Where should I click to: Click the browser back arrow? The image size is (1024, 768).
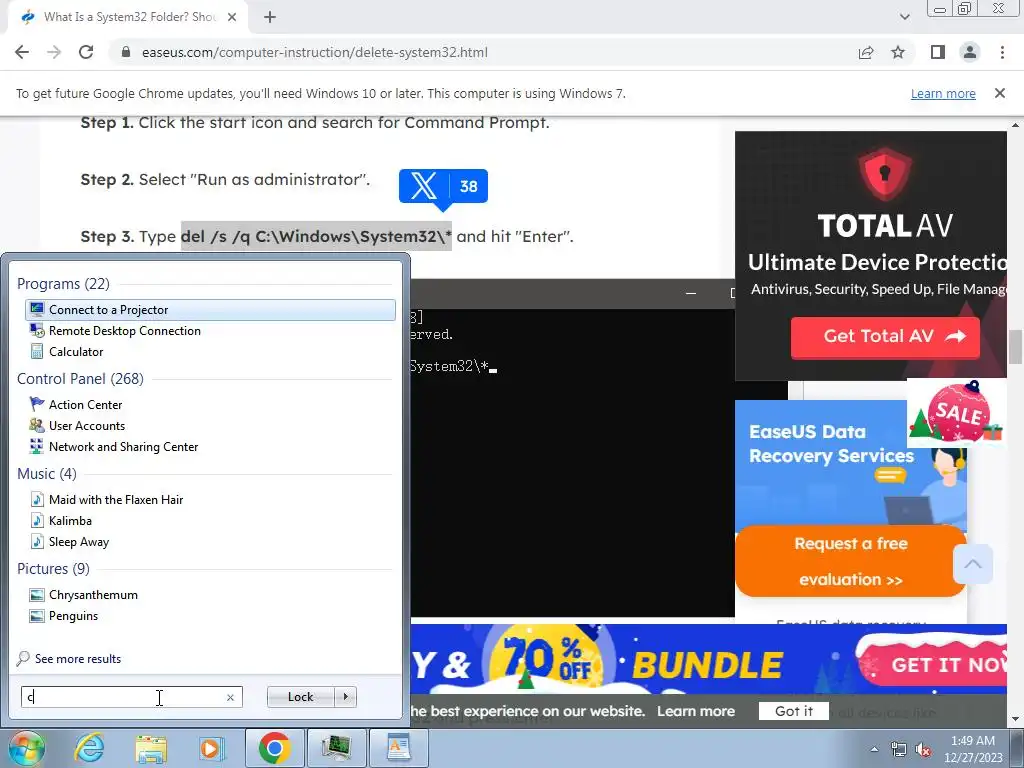22,52
